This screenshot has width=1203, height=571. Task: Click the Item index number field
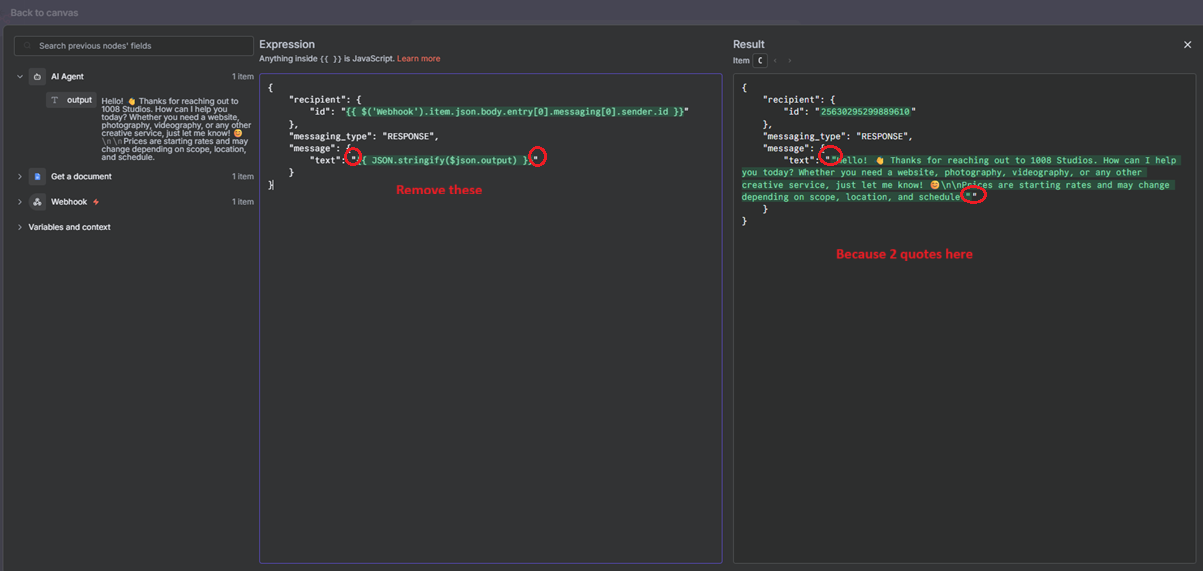(x=760, y=61)
